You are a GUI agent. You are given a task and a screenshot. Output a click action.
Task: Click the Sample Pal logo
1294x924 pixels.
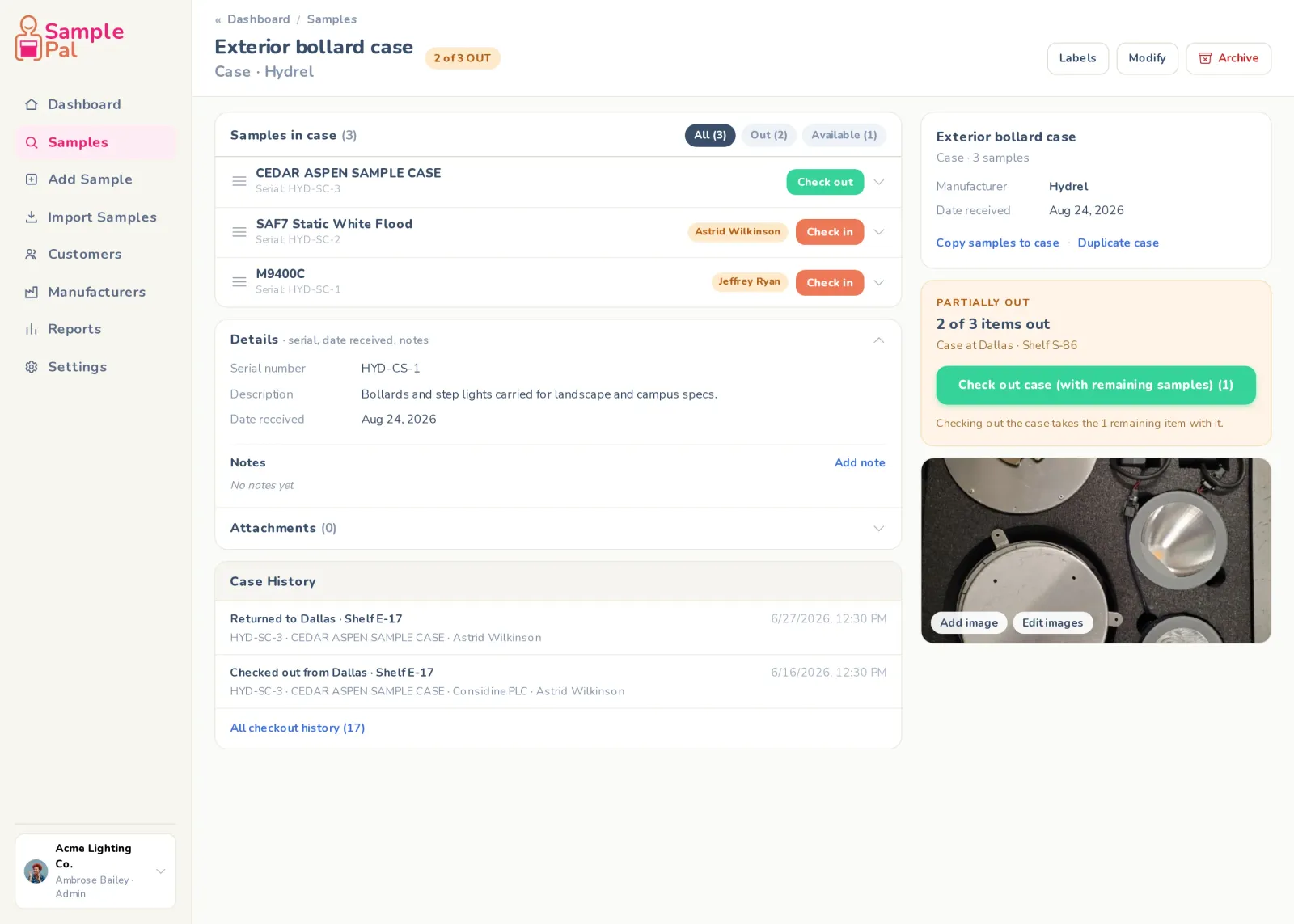(70, 38)
